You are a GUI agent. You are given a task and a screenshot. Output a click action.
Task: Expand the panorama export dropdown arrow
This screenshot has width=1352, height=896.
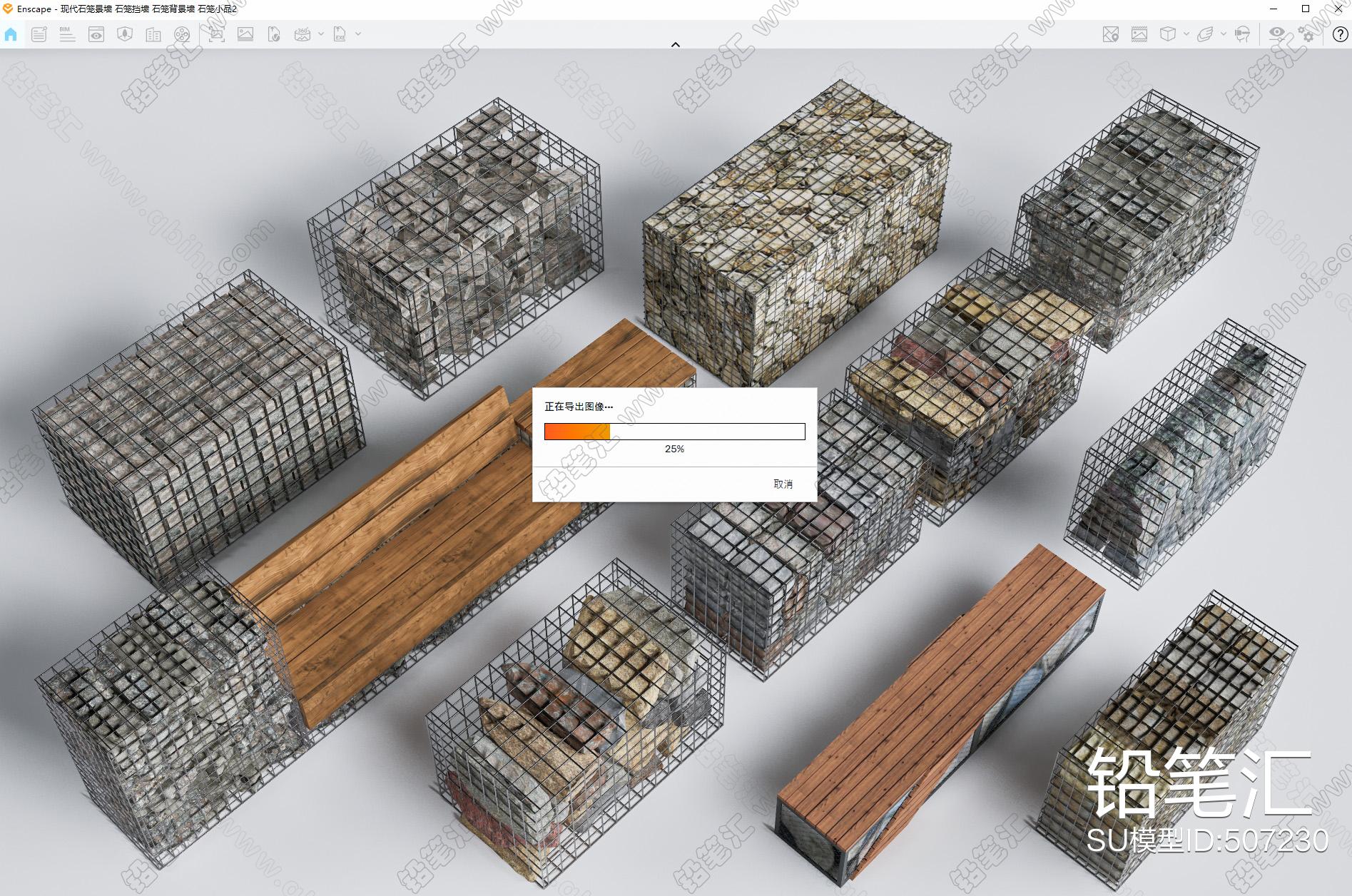click(321, 34)
